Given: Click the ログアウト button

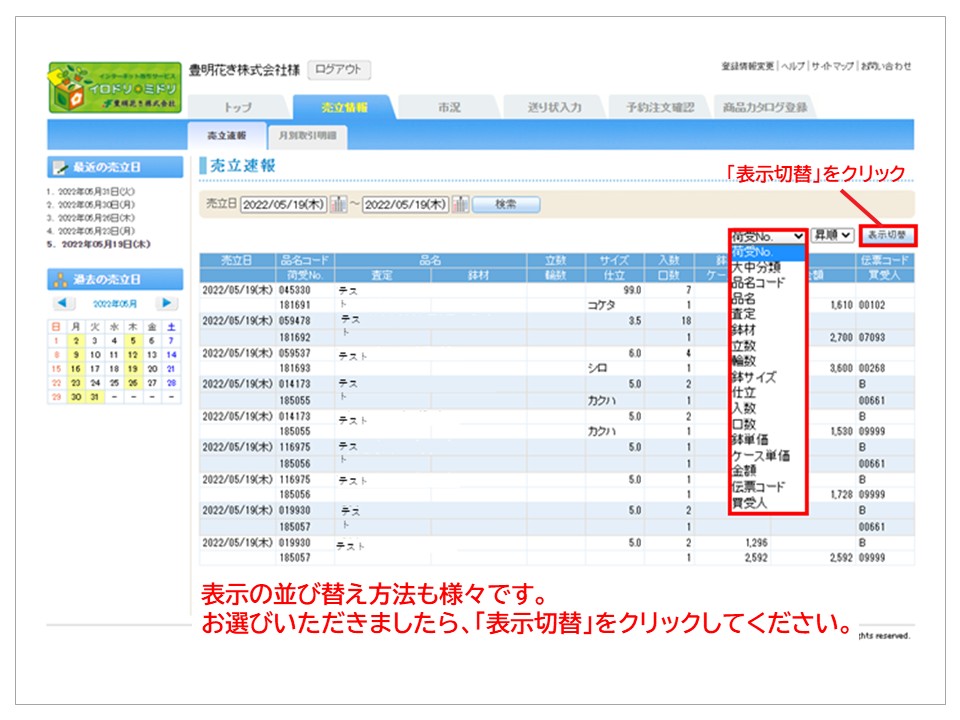Looking at the screenshot, I should (x=339, y=70).
